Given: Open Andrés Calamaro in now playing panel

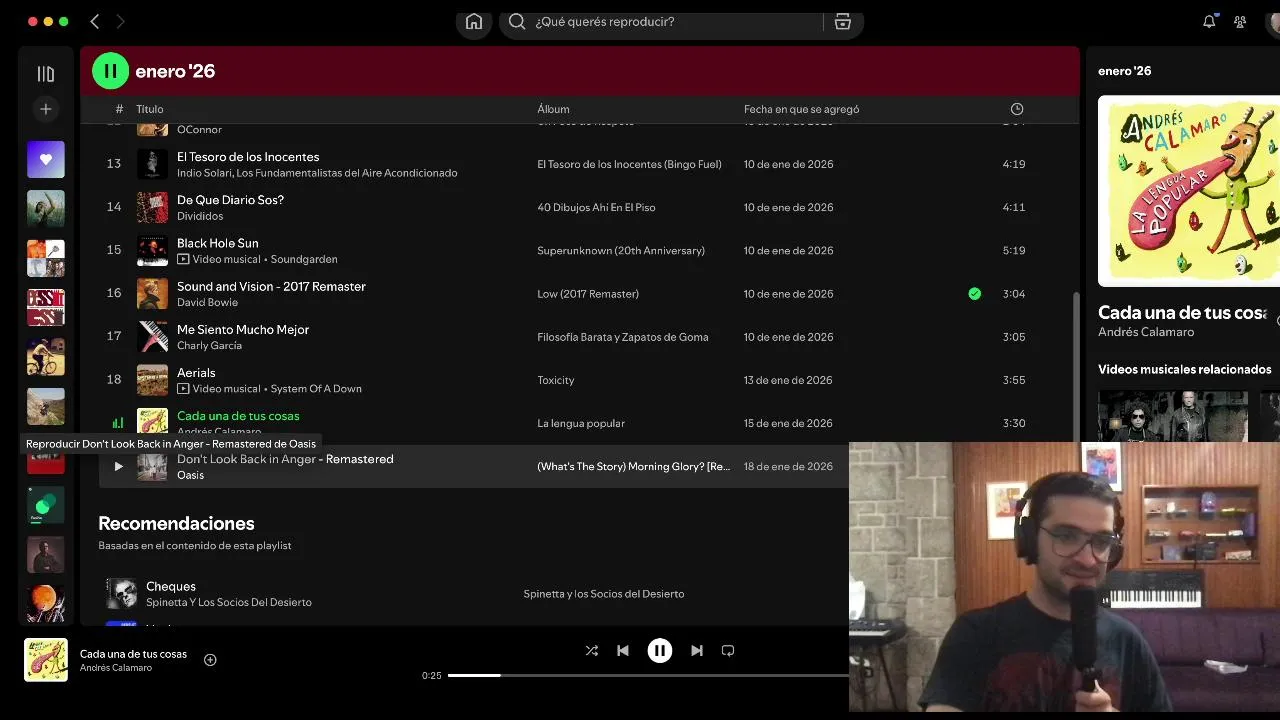Looking at the screenshot, I should pos(1146,332).
